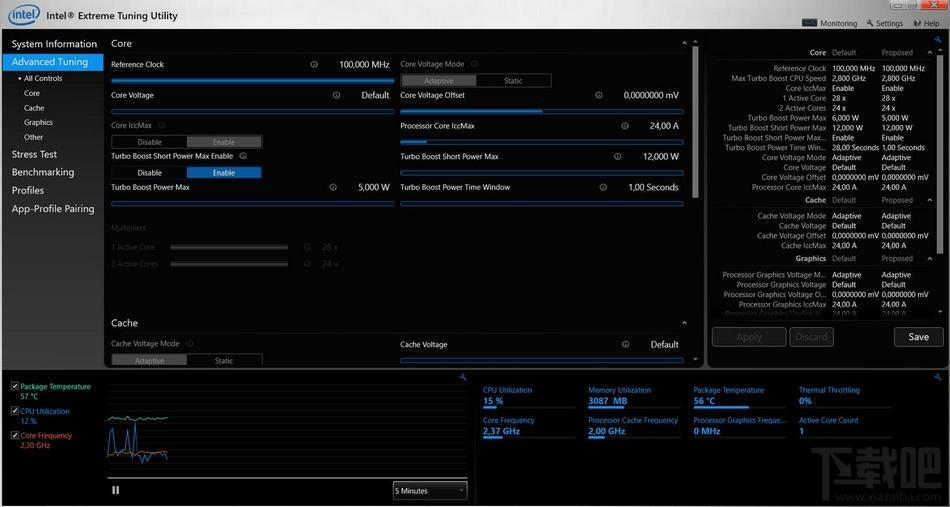Pause the monitoring graph

(x=116, y=490)
